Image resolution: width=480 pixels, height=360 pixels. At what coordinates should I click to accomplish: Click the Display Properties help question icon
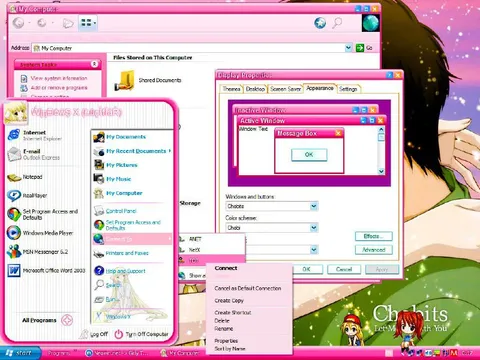tap(389, 75)
